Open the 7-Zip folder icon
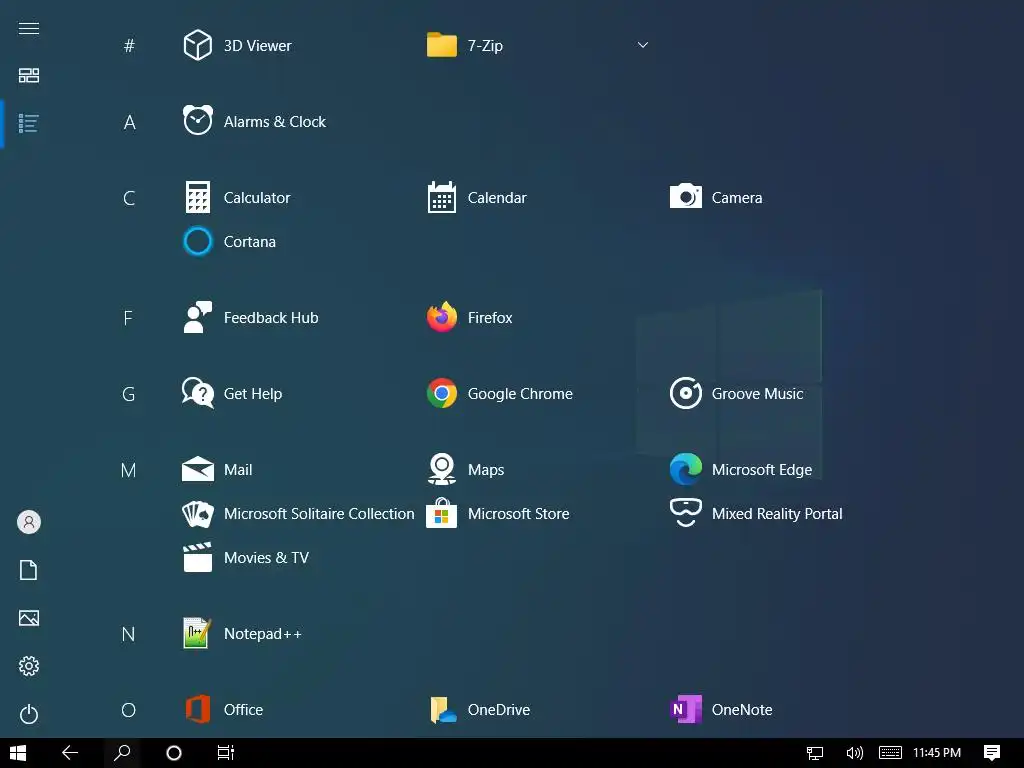This screenshot has width=1024, height=768. click(441, 45)
